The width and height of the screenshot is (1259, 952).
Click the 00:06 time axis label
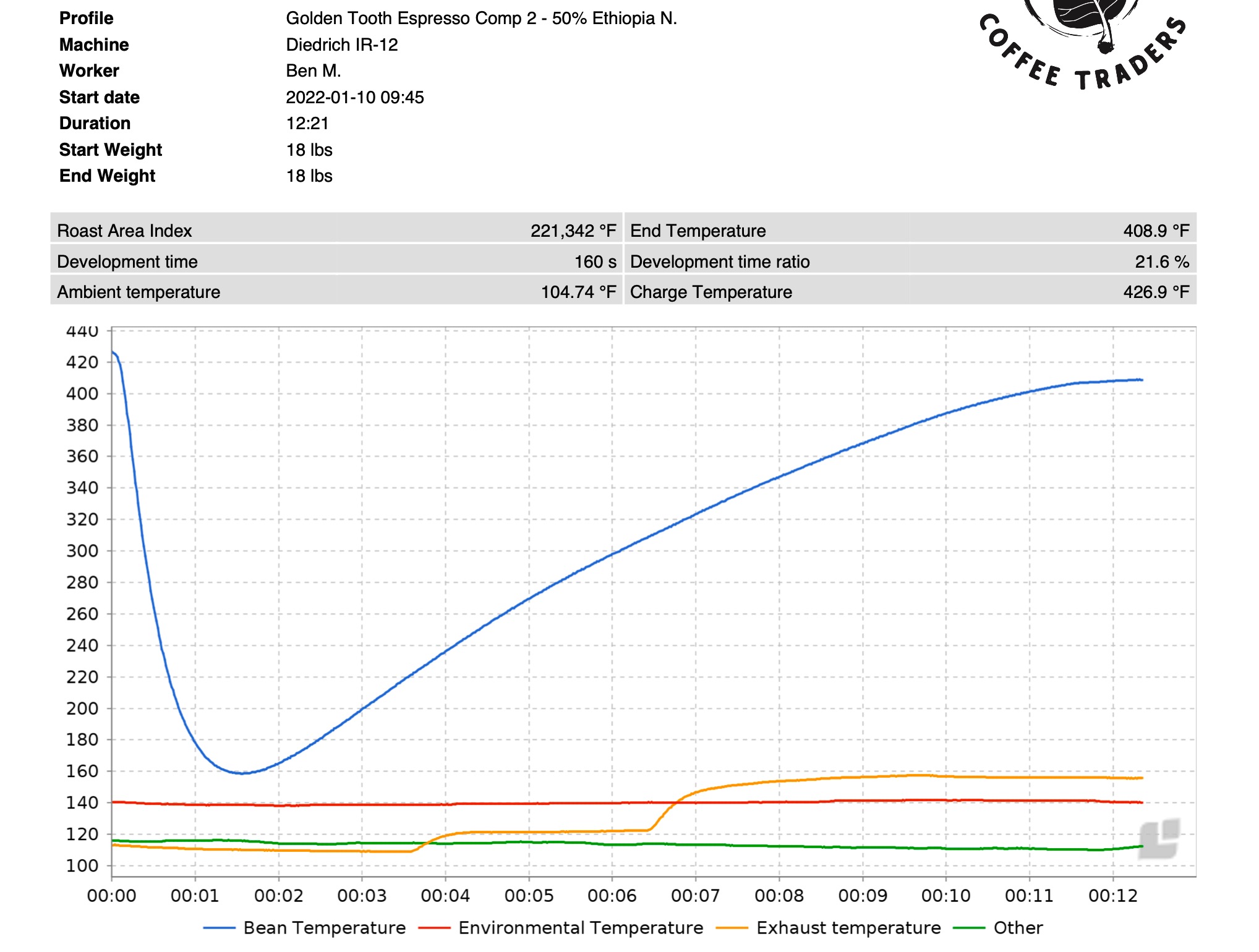(612, 895)
